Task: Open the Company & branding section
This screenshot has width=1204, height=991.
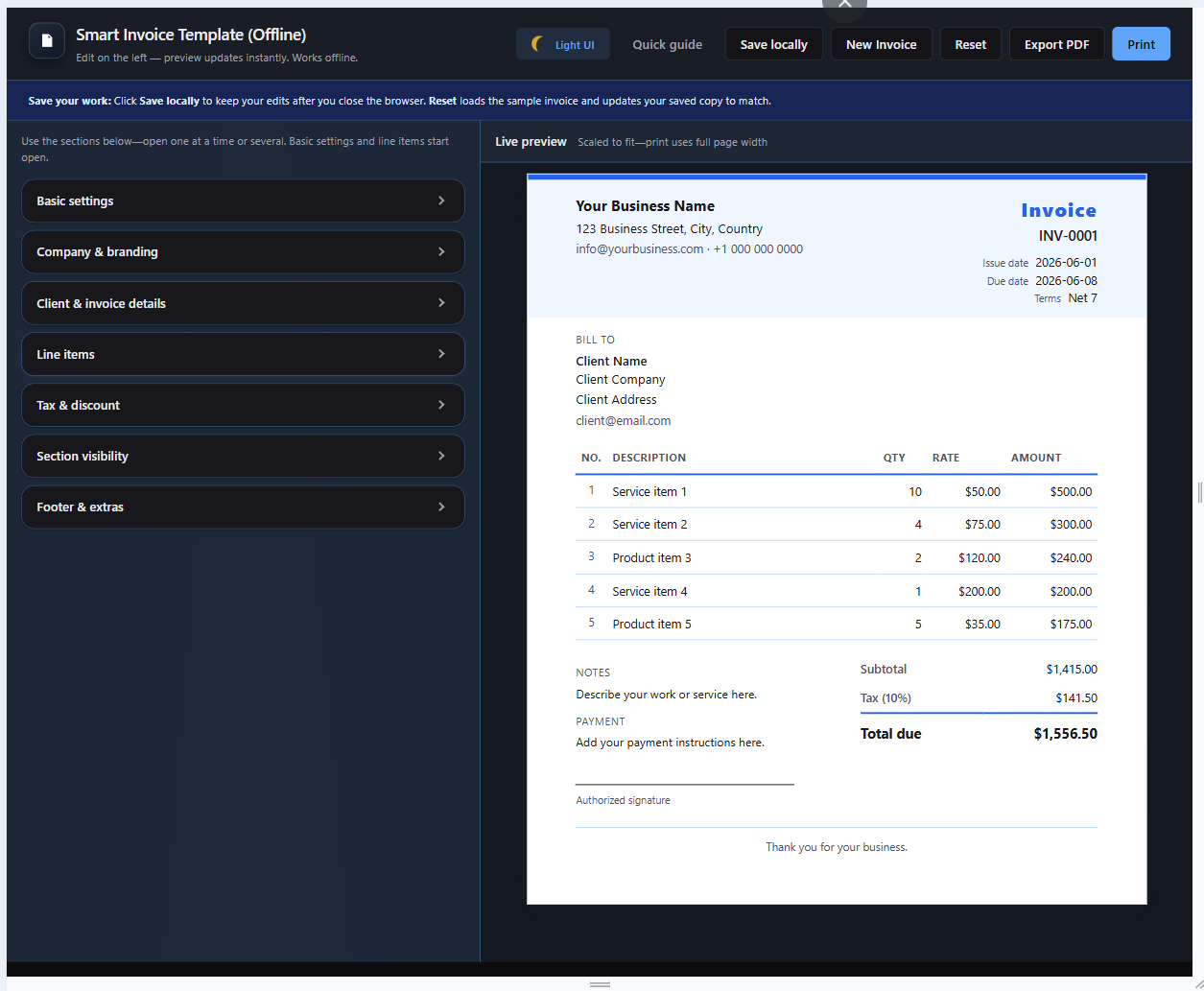Action: point(242,251)
